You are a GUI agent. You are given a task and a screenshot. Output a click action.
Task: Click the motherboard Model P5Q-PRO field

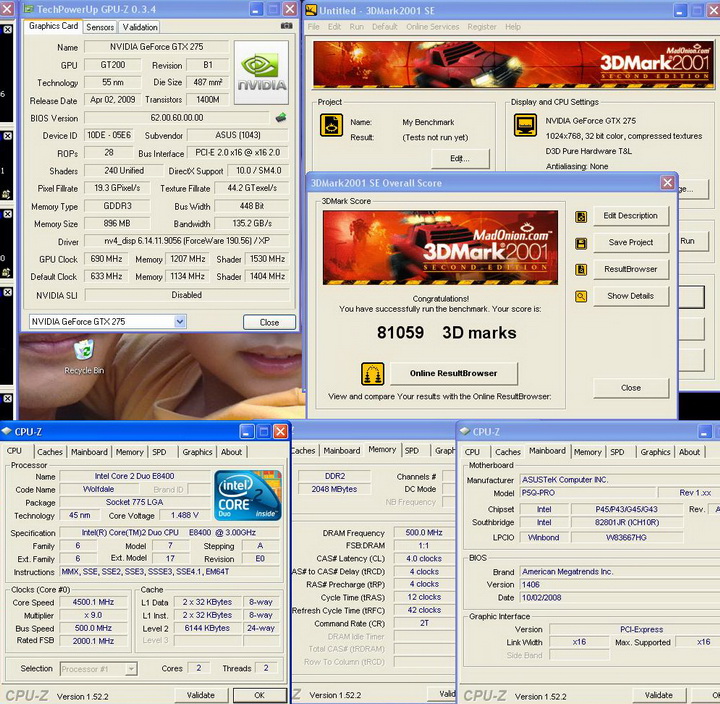(588, 493)
